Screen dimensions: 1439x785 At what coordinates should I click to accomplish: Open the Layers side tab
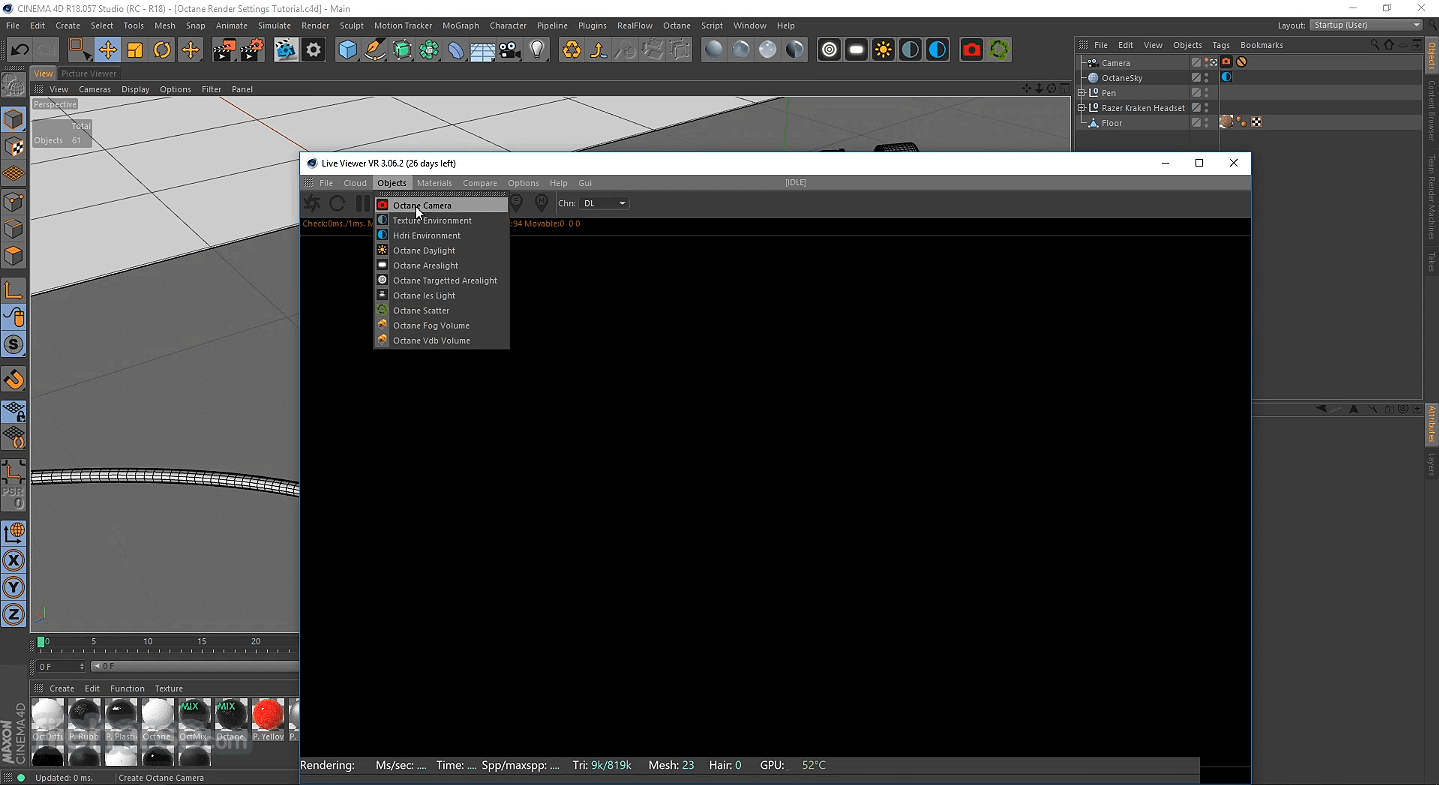click(1432, 463)
